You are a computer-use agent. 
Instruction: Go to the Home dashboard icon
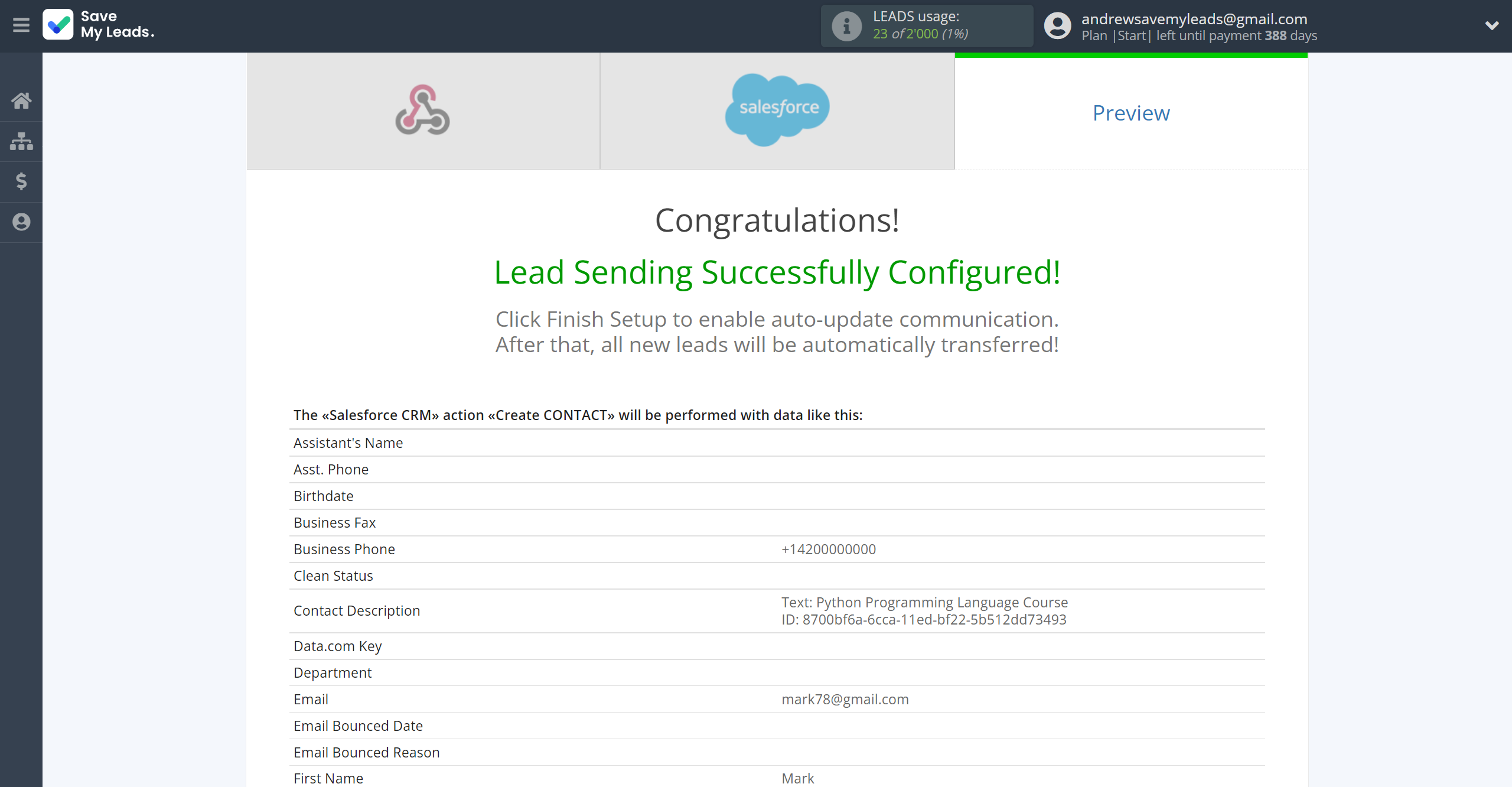pyautogui.click(x=21, y=100)
